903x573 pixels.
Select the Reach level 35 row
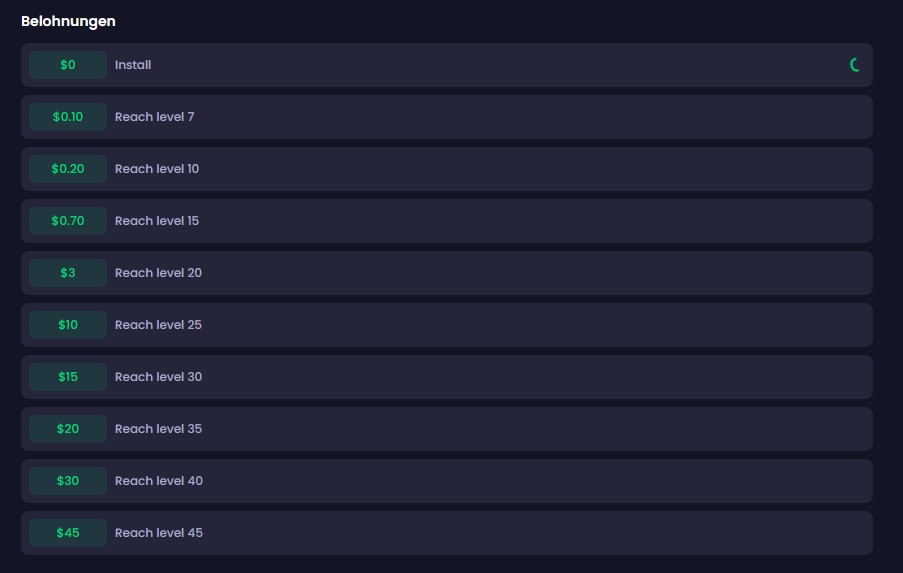point(447,429)
